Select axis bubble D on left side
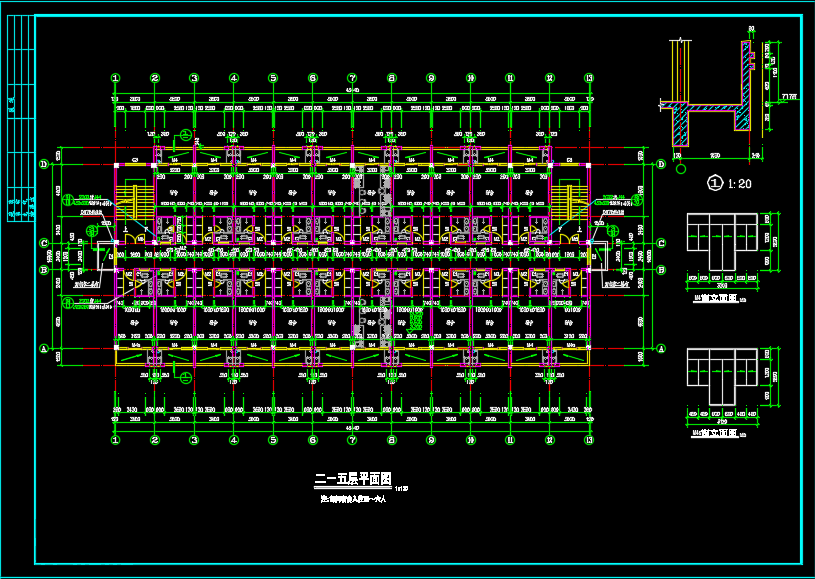Viewport: 815px width, 579px height. 44,164
